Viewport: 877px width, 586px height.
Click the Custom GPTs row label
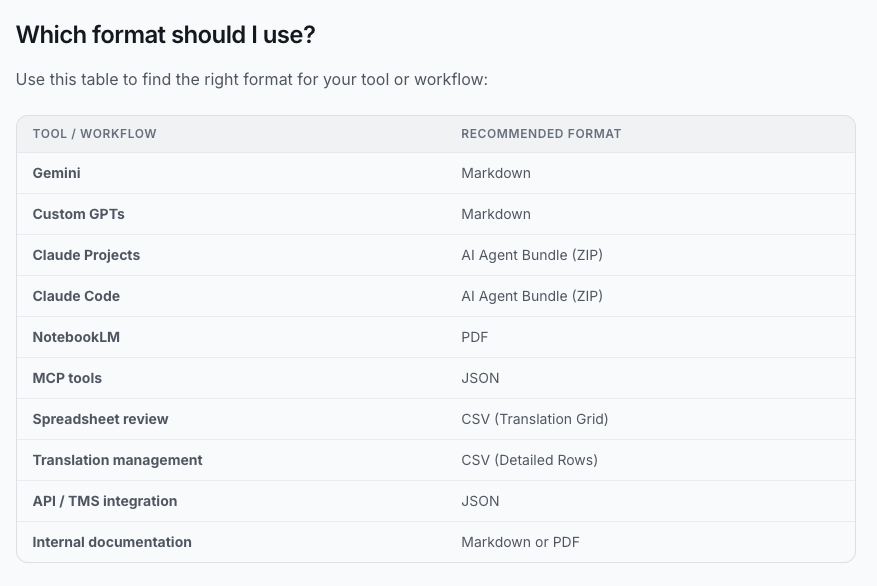(79, 214)
